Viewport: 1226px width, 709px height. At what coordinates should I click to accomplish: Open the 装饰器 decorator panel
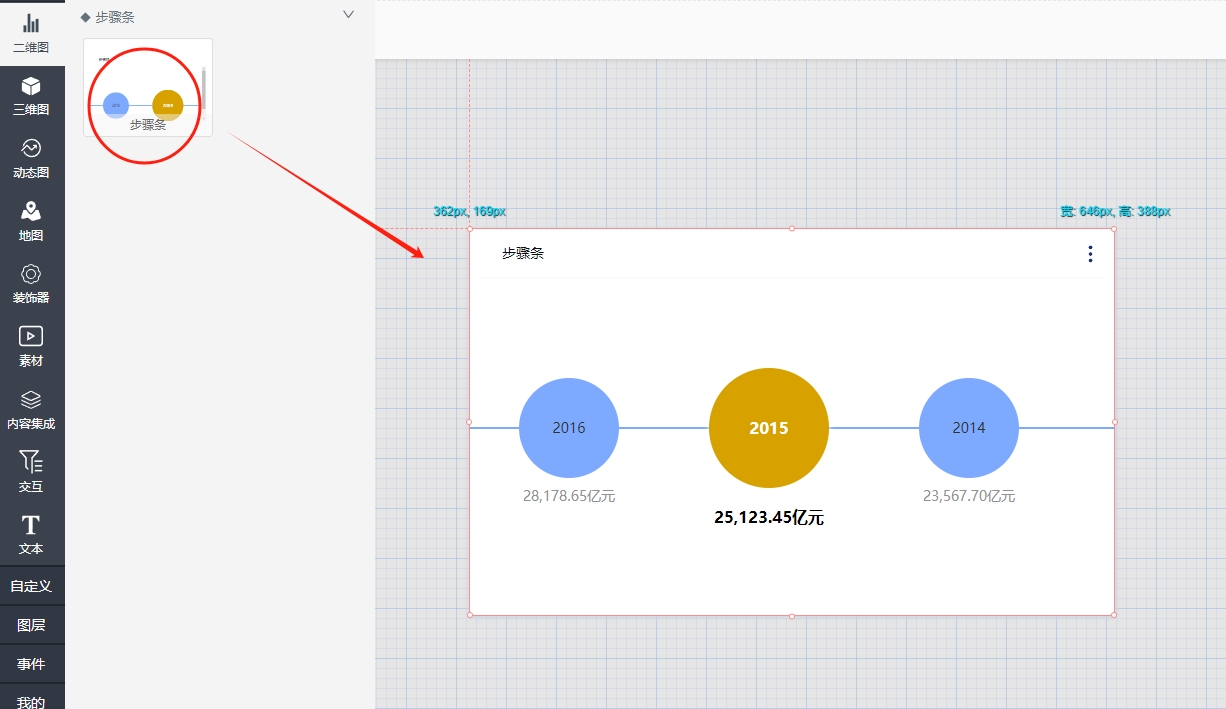click(31, 284)
